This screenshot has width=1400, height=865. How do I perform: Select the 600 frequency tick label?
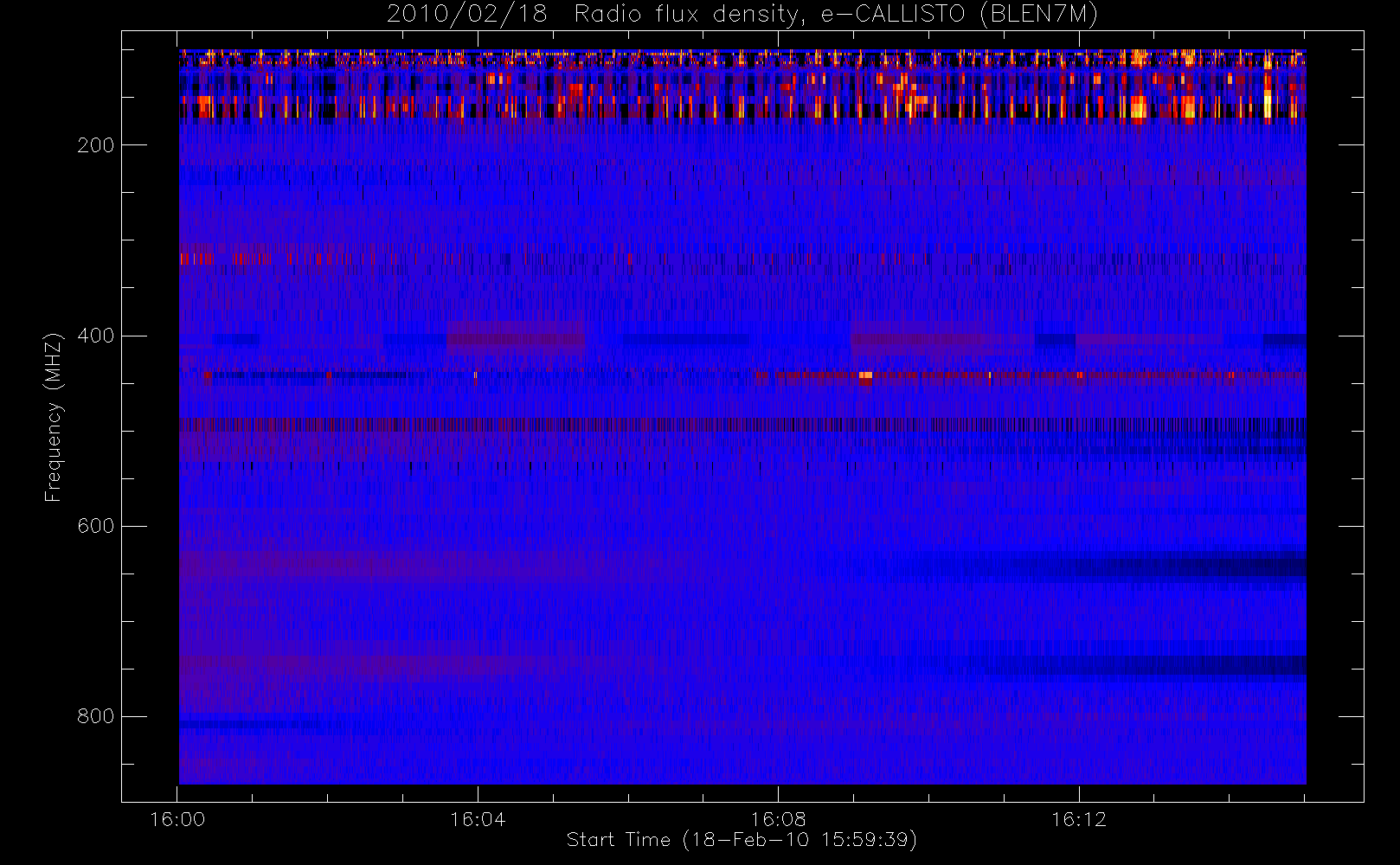pos(95,526)
